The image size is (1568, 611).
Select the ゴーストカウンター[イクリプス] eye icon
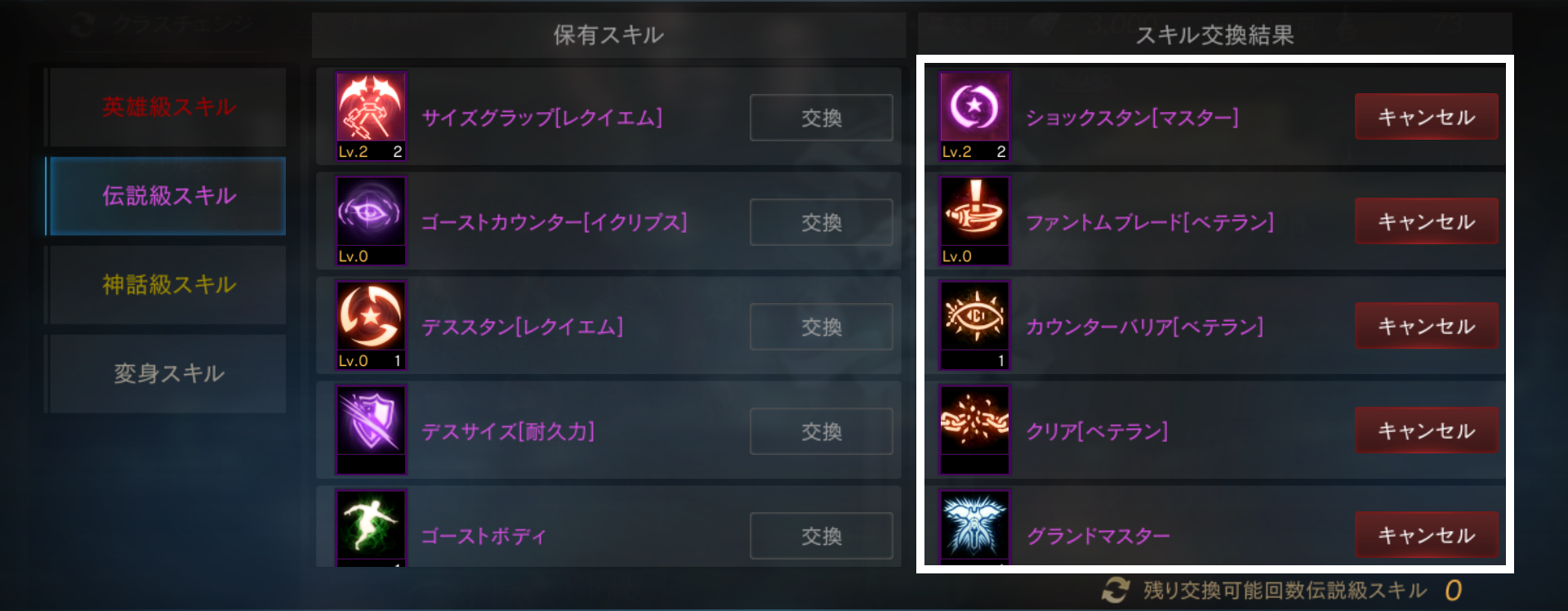click(x=371, y=221)
